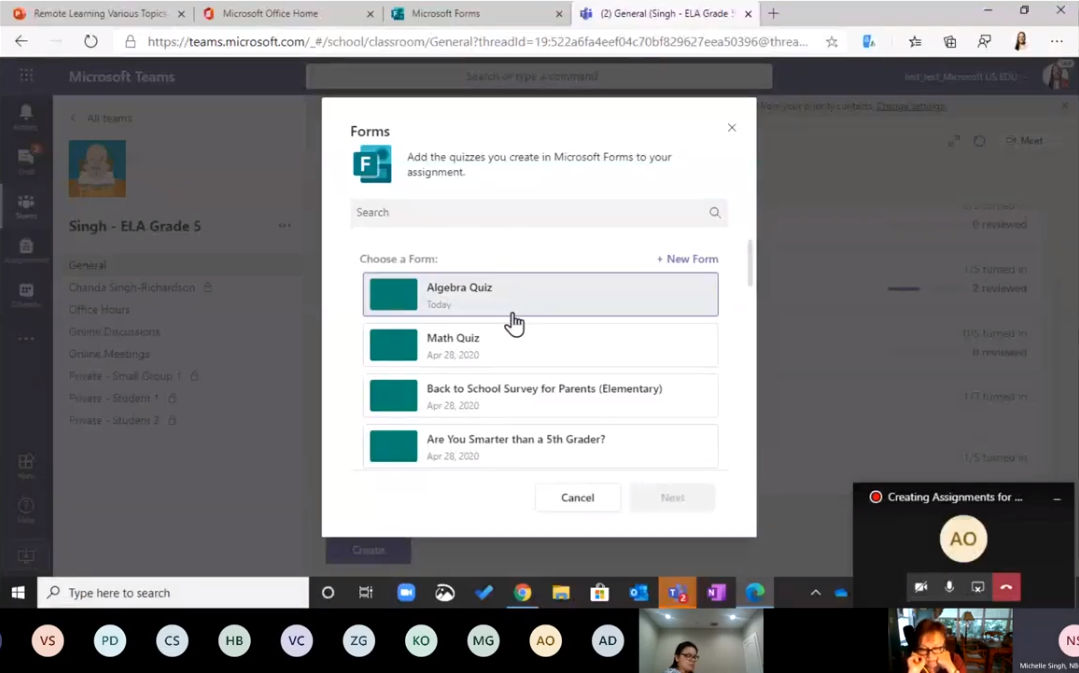1079x673 pixels.
Task: Switch to Microsoft Forms browser tab
Action: pyautogui.click(x=445, y=13)
